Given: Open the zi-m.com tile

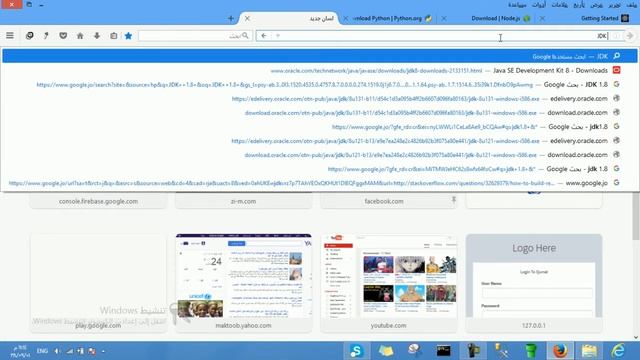Looking at the screenshot, I should [243, 200].
